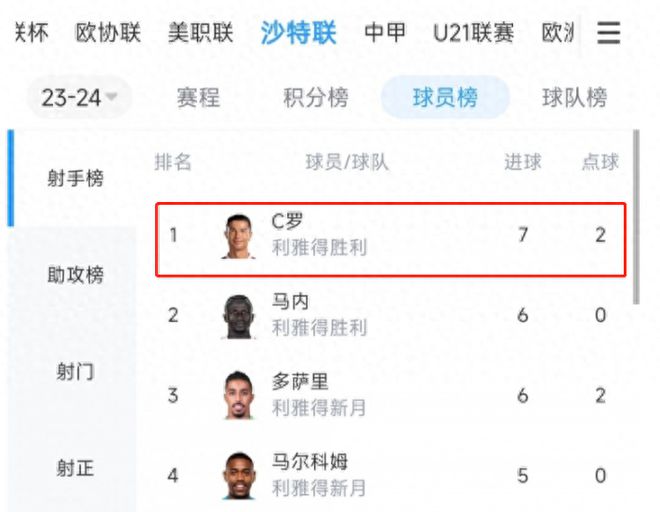This screenshot has width=660, height=512.
Task: Open the hamburger menu icon
Action: (x=608, y=33)
